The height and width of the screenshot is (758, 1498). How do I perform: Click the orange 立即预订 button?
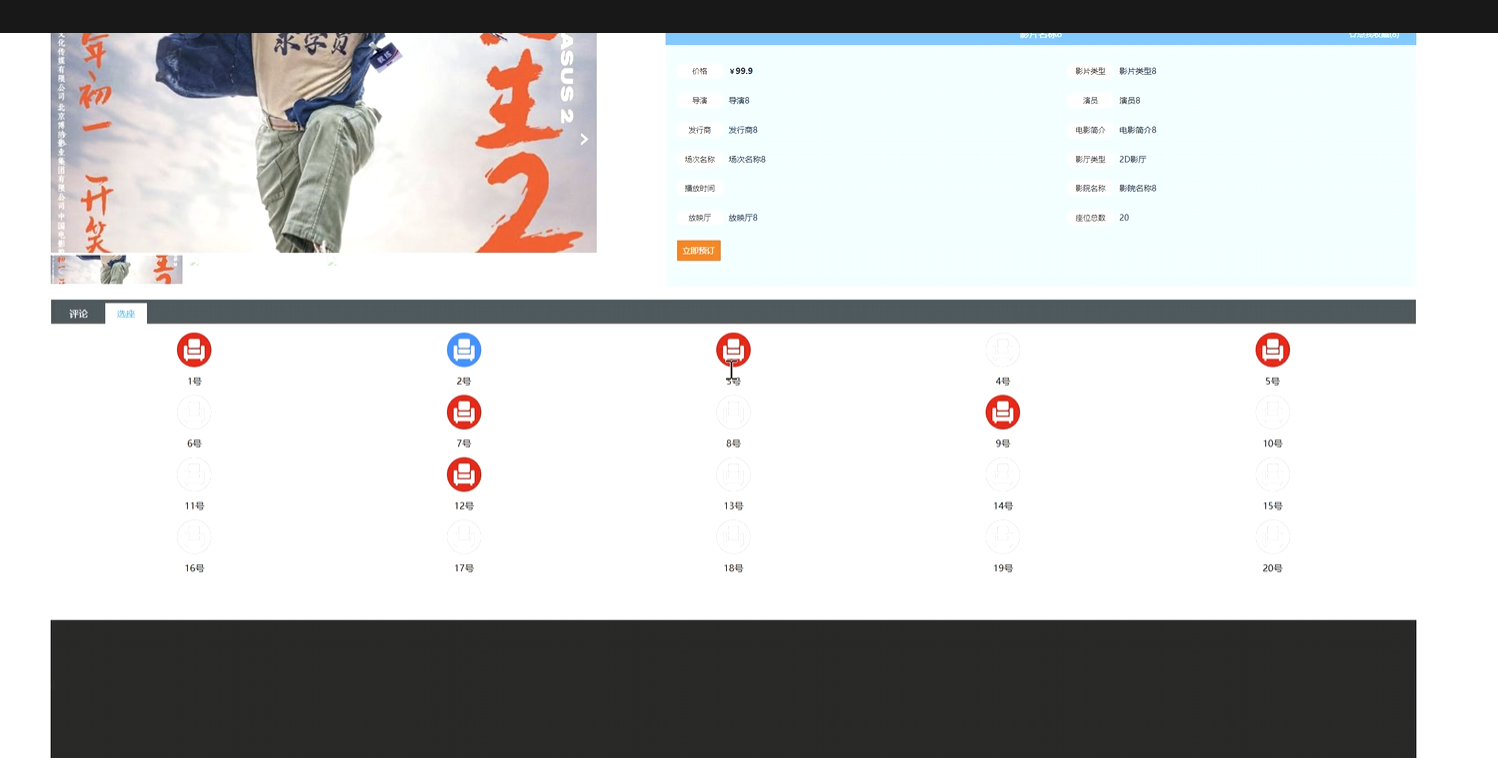(699, 251)
